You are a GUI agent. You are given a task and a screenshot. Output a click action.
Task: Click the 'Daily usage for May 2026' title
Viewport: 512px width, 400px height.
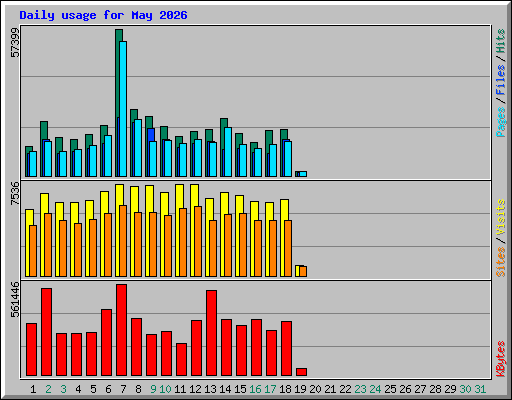[x=103, y=15]
